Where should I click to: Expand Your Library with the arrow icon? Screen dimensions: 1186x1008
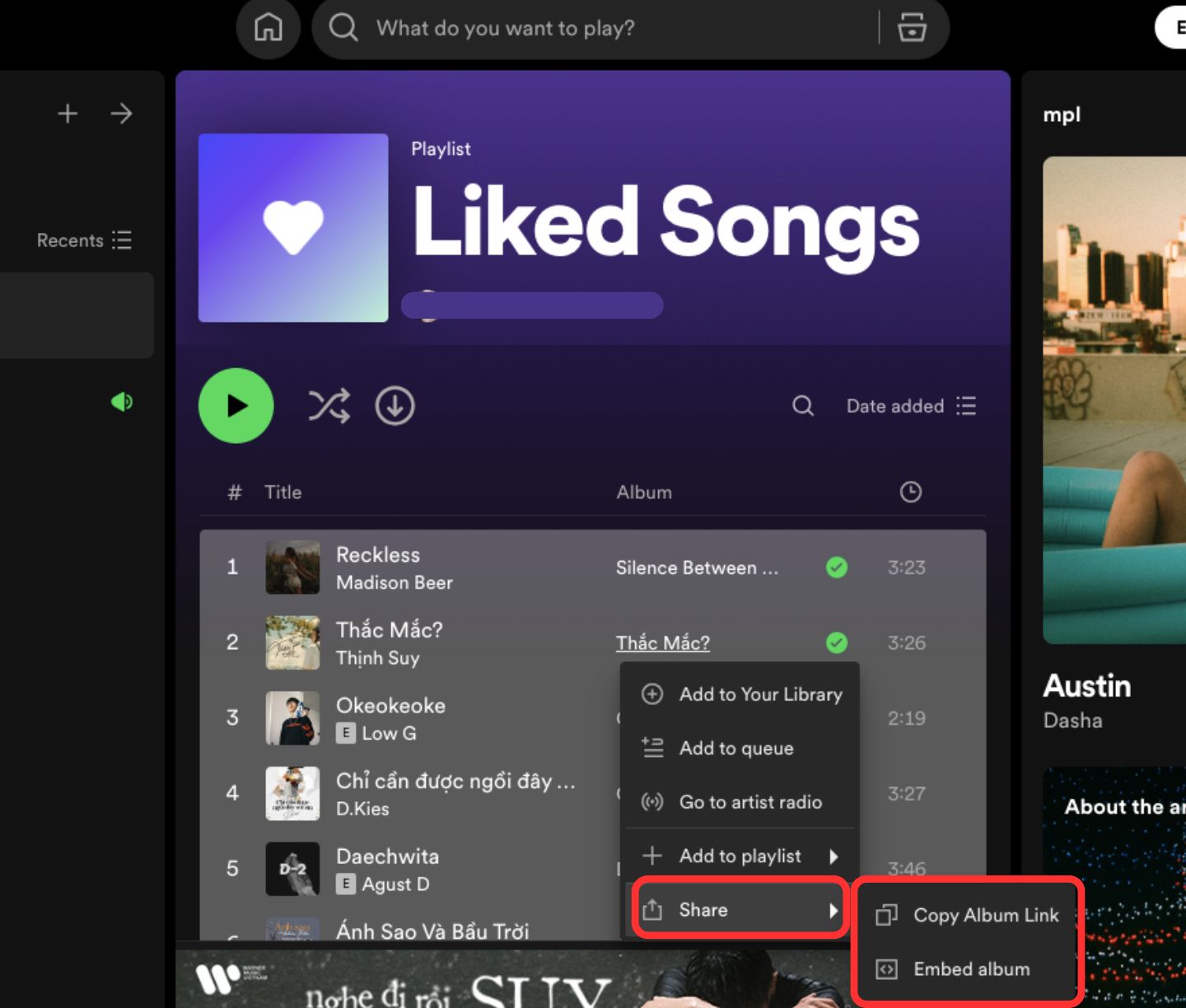[121, 113]
